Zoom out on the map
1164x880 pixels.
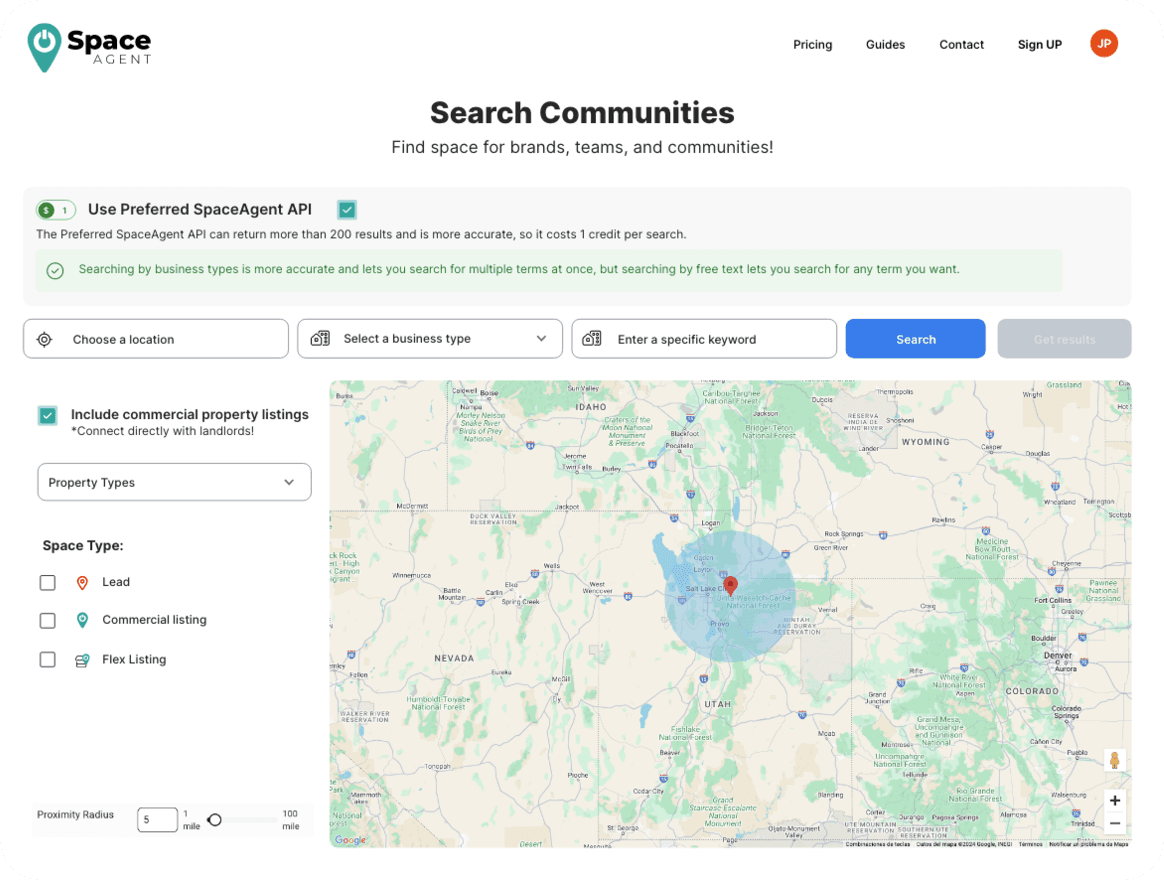pos(1114,824)
